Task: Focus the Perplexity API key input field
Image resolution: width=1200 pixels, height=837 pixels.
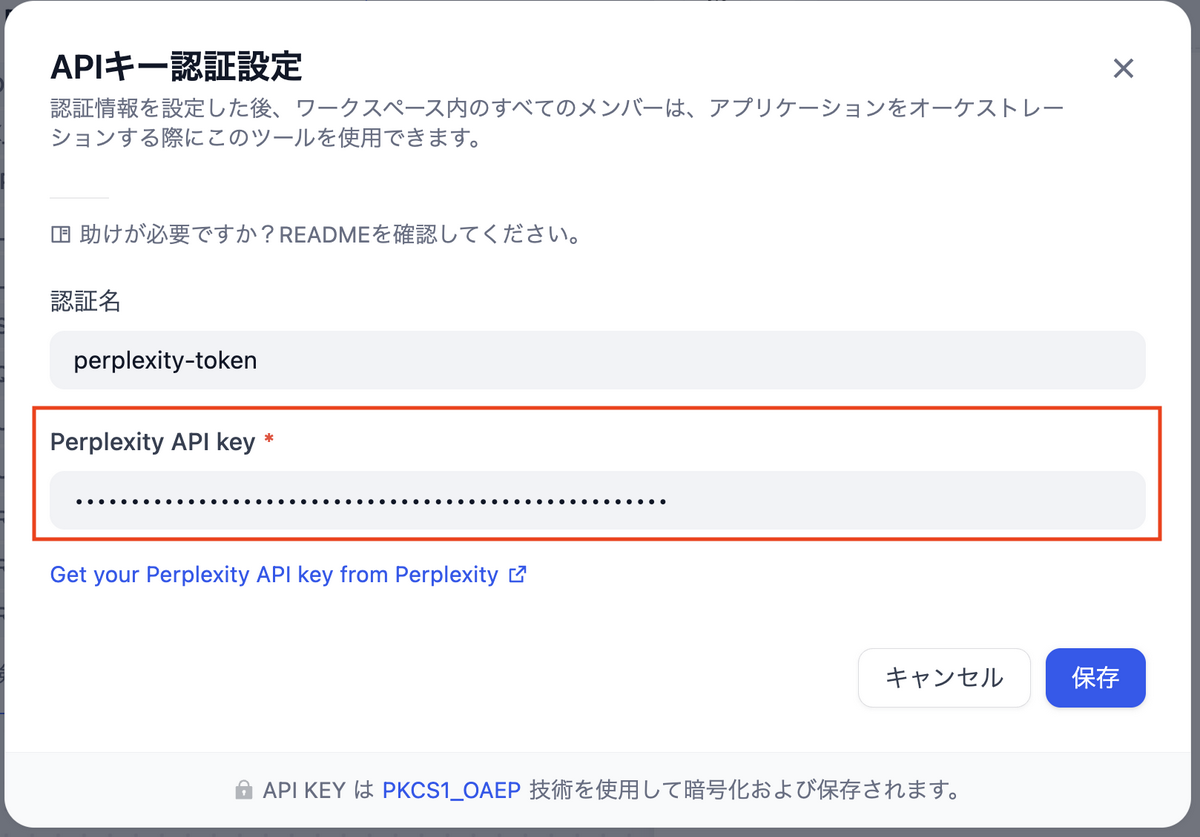Action: [597, 499]
